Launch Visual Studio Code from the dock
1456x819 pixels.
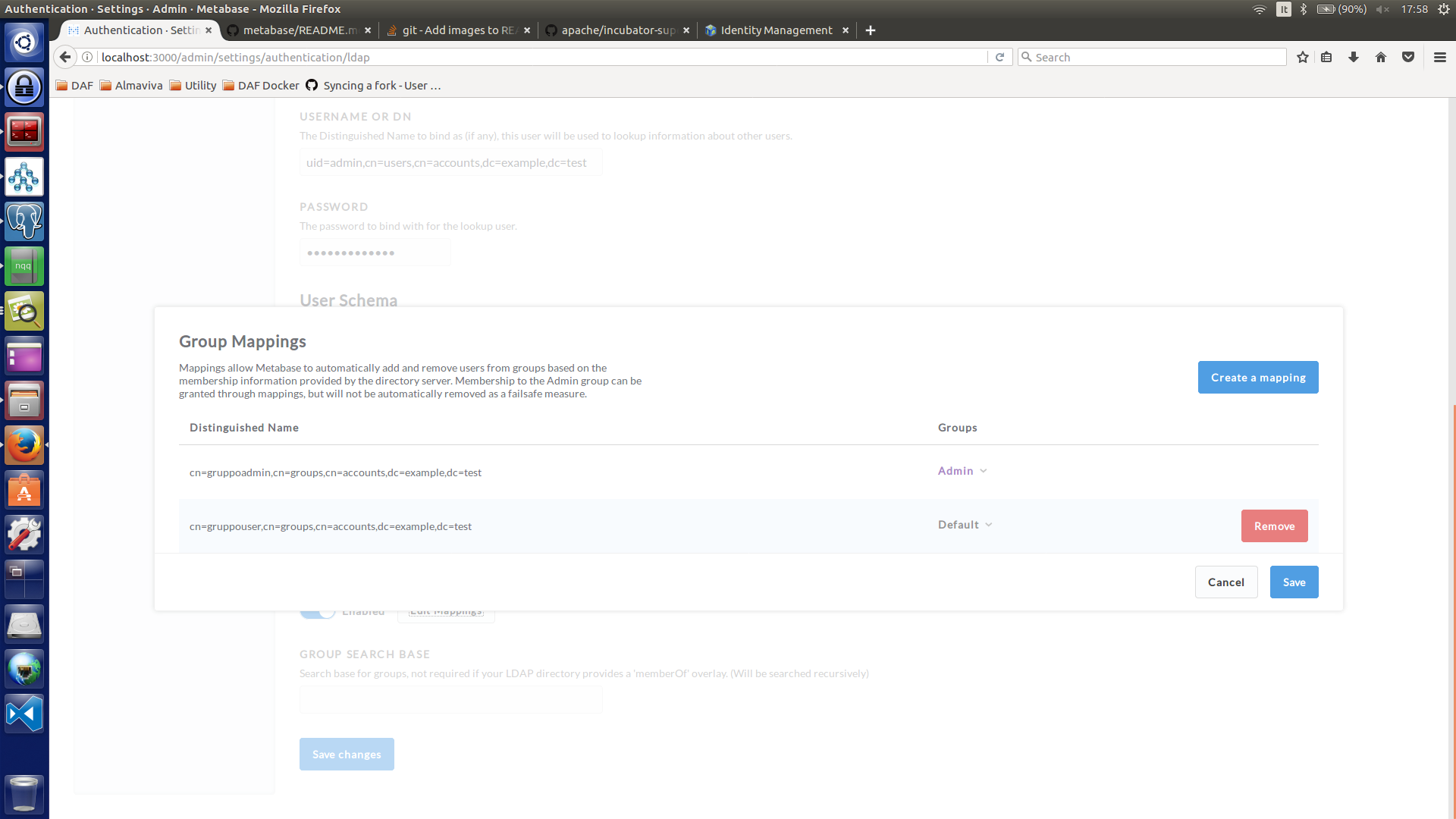[24, 714]
